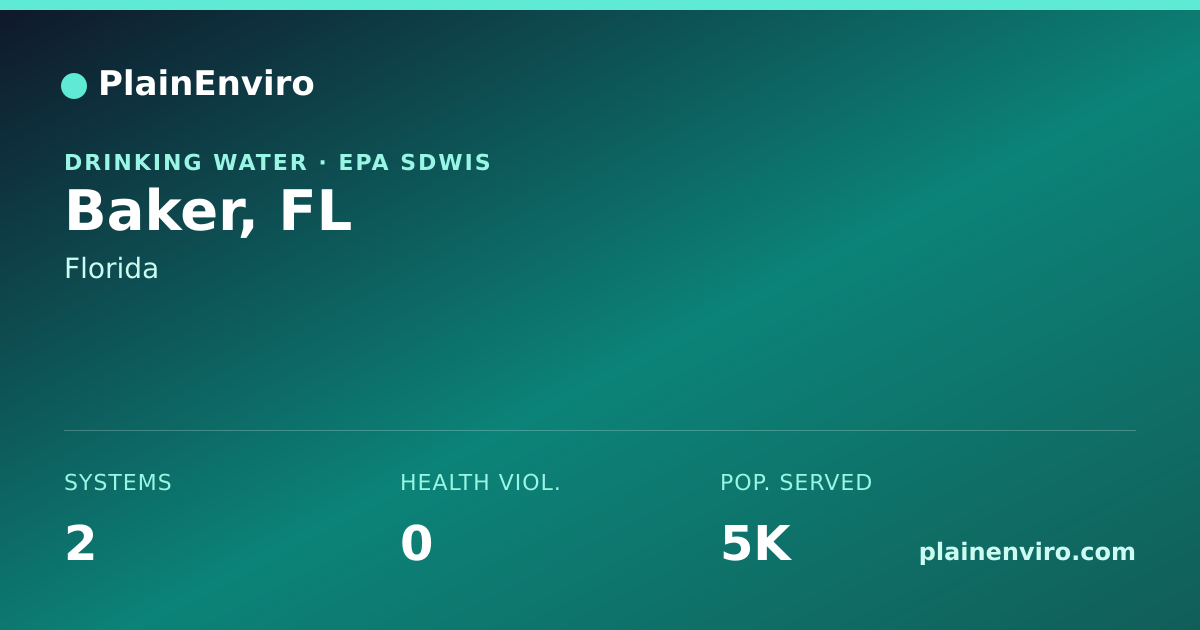1200x630 pixels.
Task: Click the word DRINKING in caption
Action: (134, 162)
